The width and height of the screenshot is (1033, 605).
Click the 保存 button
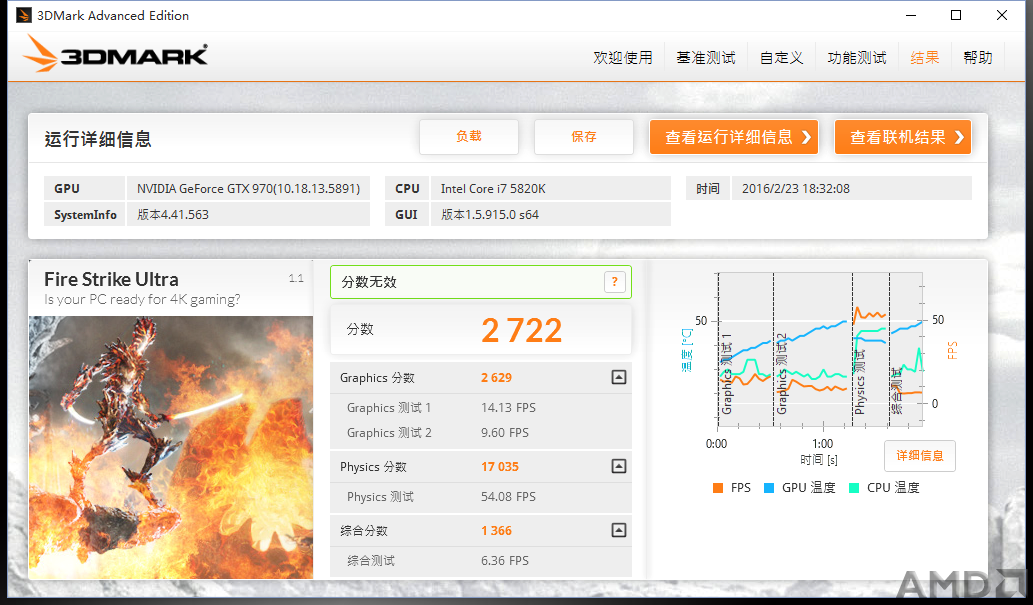[x=584, y=136]
